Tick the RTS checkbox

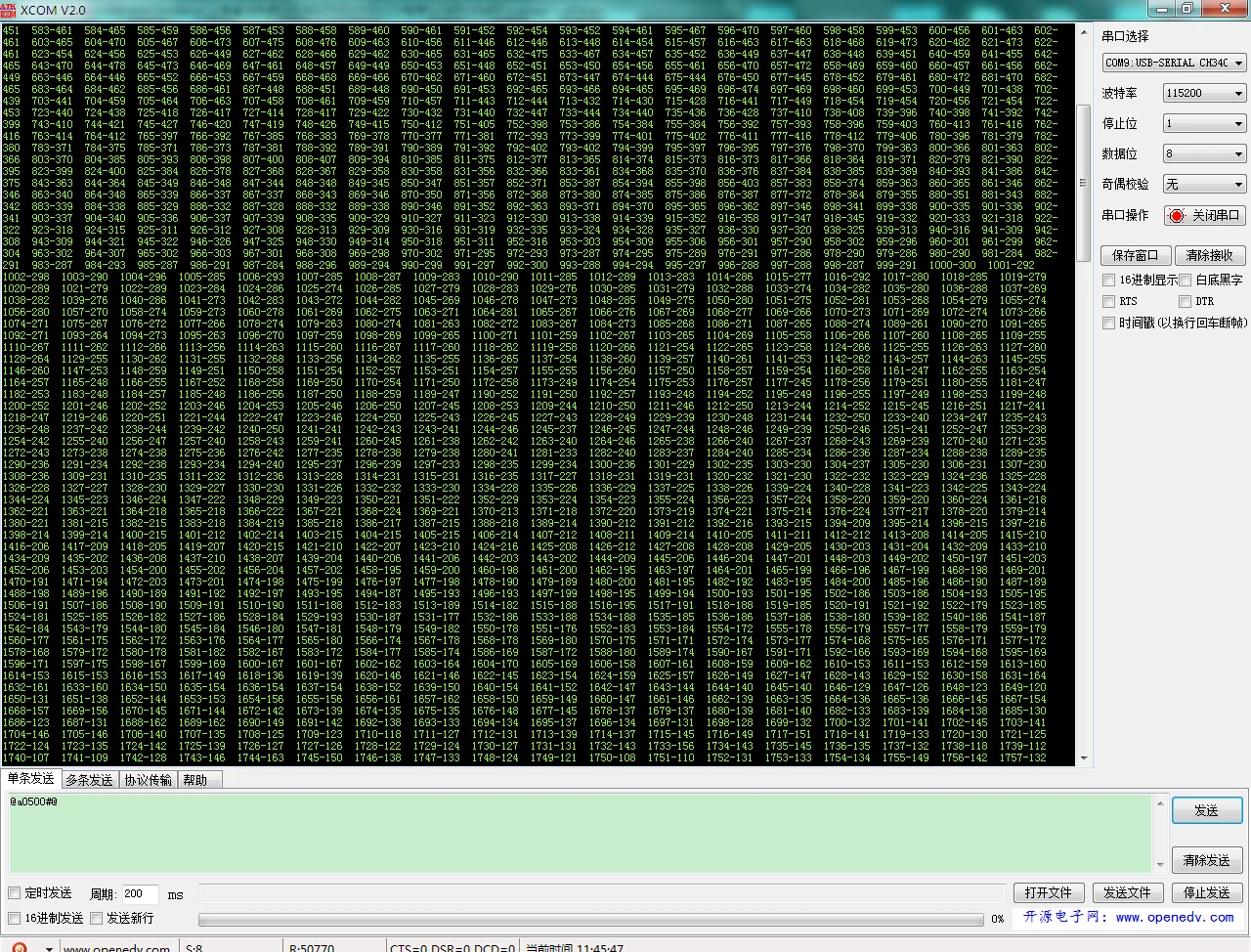pos(1108,301)
